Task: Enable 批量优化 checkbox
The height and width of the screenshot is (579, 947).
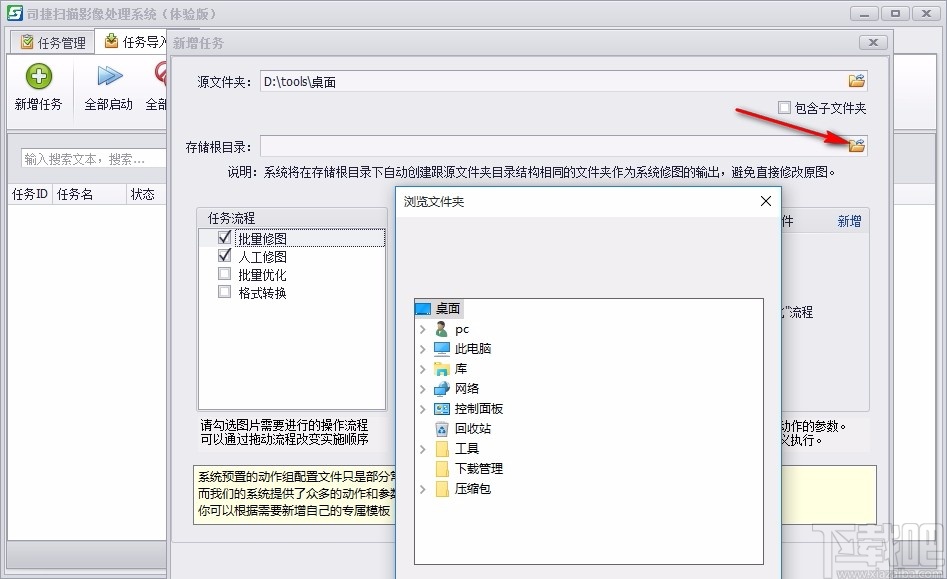Action: pyautogui.click(x=225, y=274)
